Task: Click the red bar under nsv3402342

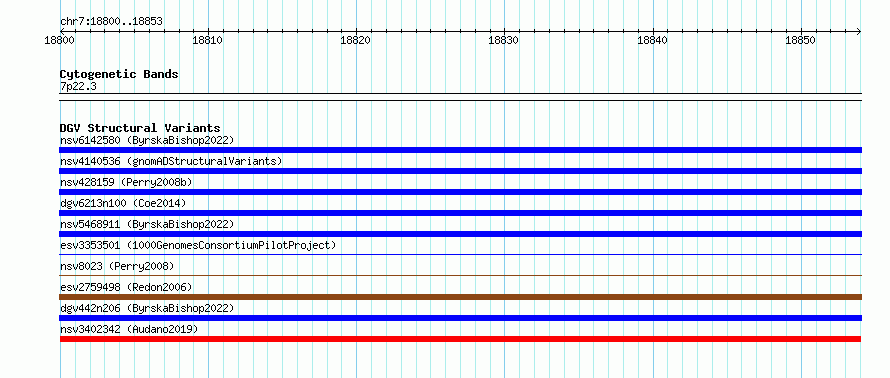Action: coord(460,339)
